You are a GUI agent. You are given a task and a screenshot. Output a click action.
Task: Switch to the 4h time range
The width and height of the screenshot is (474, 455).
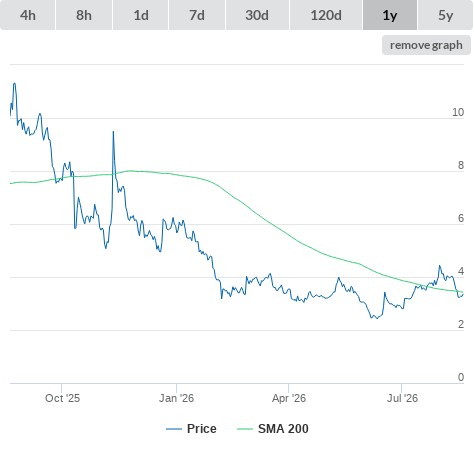pyautogui.click(x=28, y=15)
